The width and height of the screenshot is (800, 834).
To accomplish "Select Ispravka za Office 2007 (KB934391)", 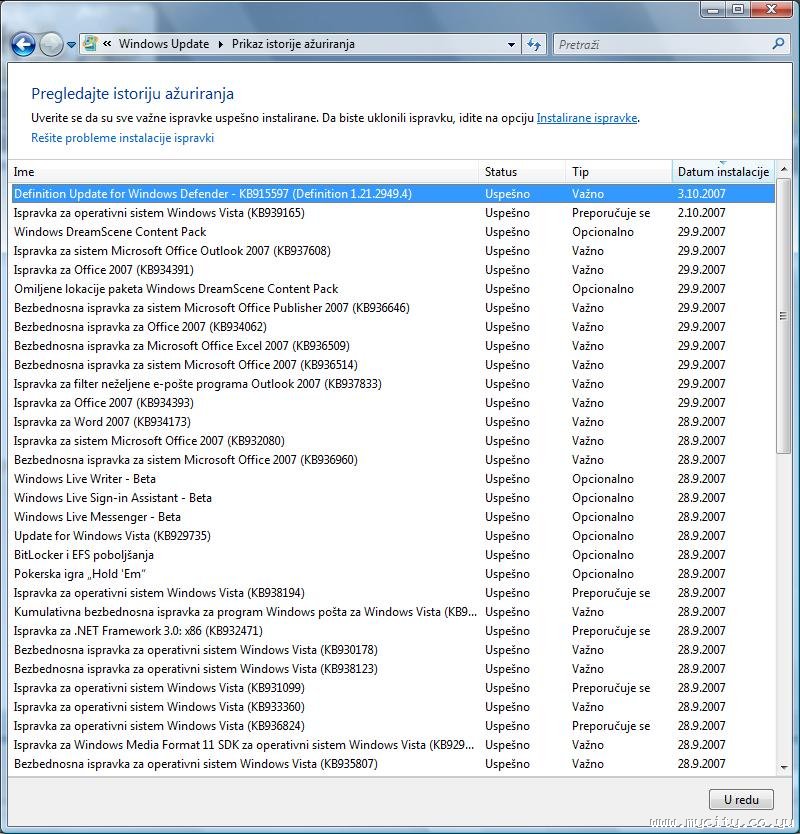I will 393,270.
